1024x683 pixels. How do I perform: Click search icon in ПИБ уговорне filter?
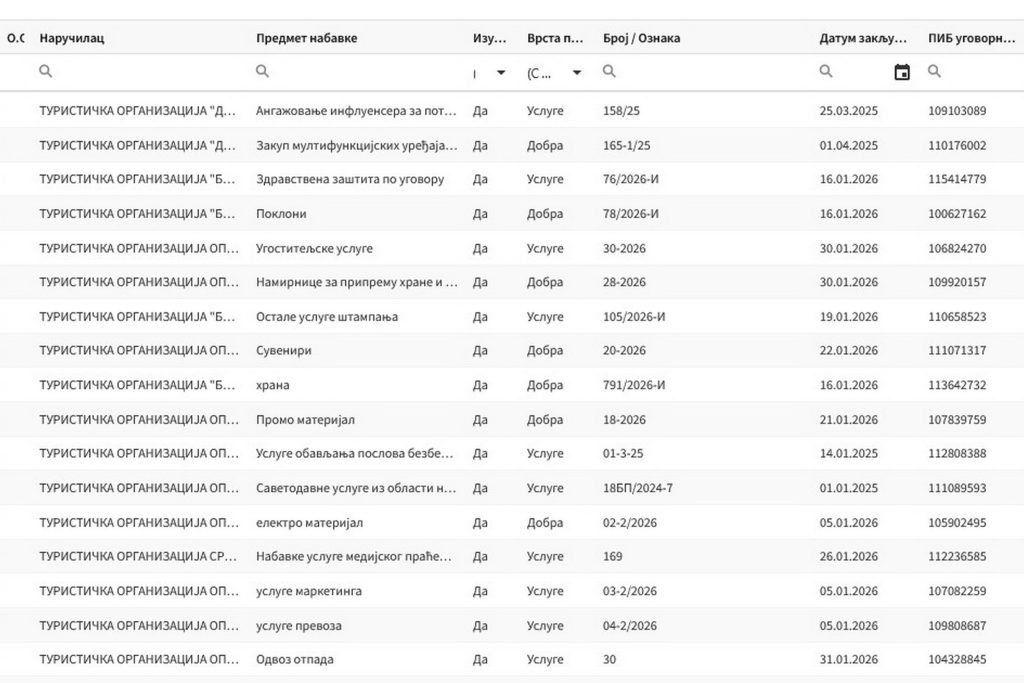coord(934,72)
